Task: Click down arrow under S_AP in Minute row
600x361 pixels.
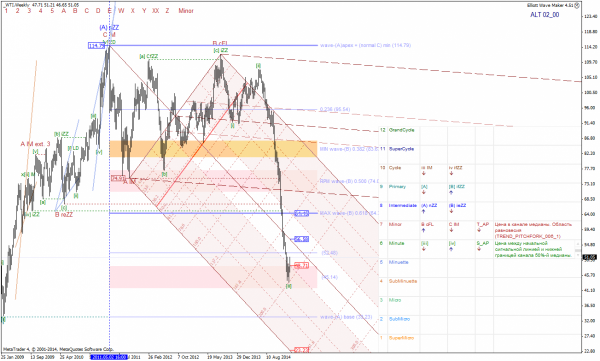Action: 479,249
